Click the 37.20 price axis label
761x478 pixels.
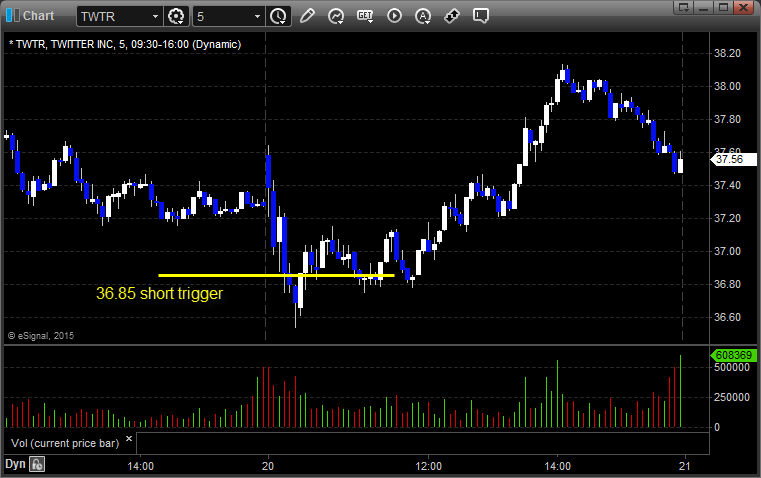[728, 218]
